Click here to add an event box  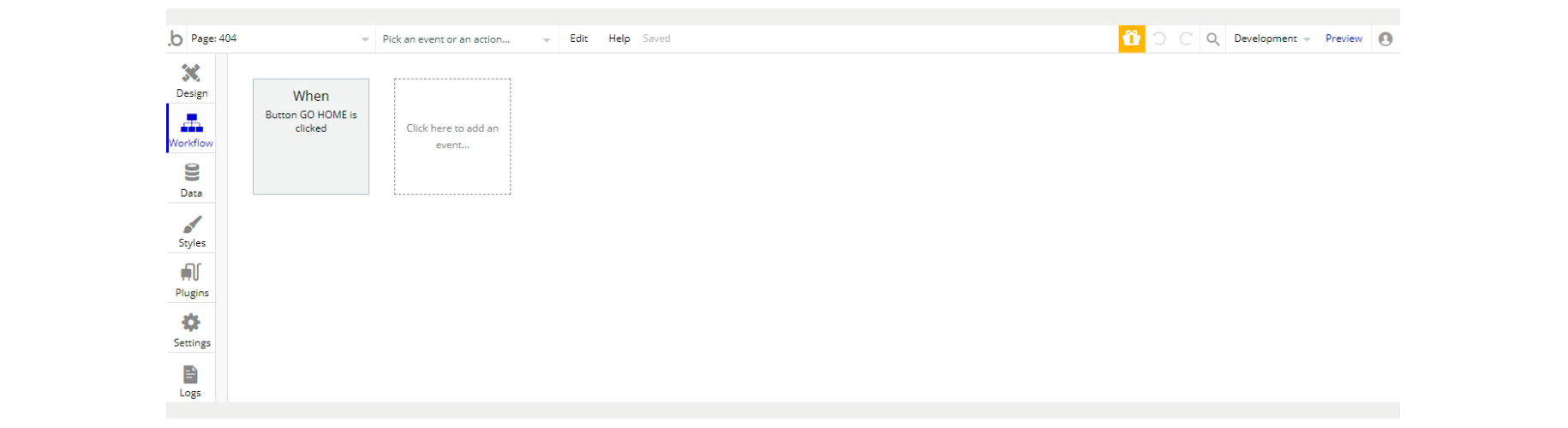(x=452, y=137)
